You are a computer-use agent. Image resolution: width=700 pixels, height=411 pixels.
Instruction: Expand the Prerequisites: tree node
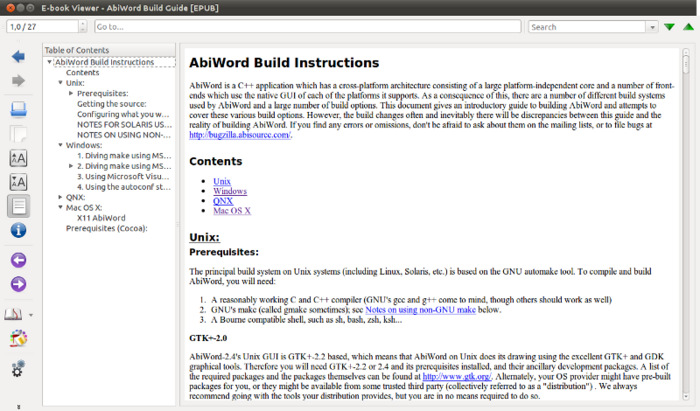click(x=70, y=93)
